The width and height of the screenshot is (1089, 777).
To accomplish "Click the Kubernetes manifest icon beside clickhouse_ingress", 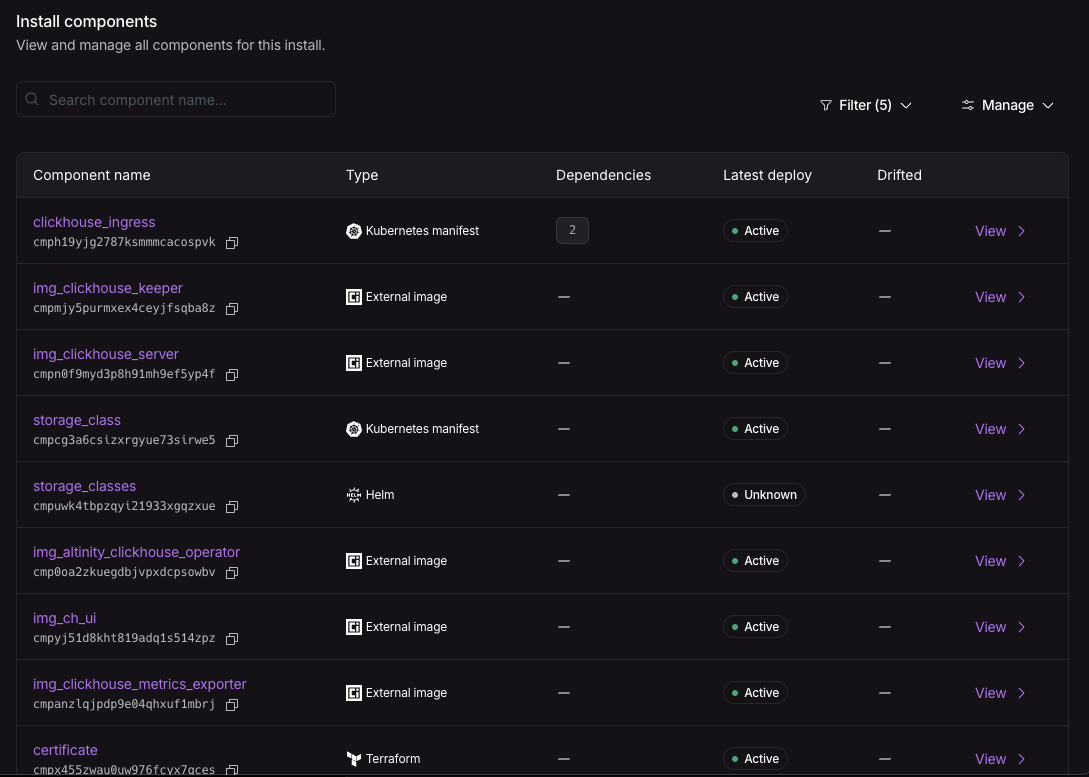I will 354,231.
